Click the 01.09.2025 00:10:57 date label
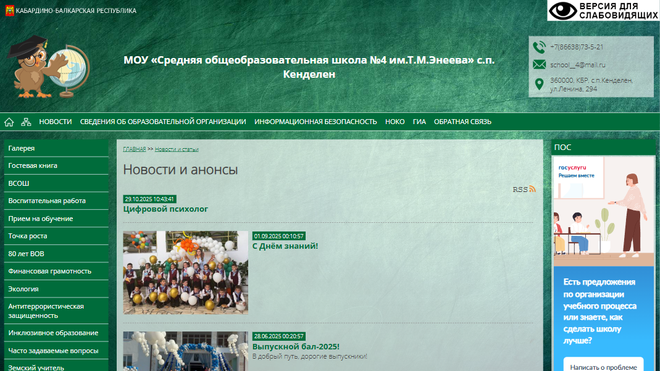The height and width of the screenshot is (371, 660). (x=279, y=236)
